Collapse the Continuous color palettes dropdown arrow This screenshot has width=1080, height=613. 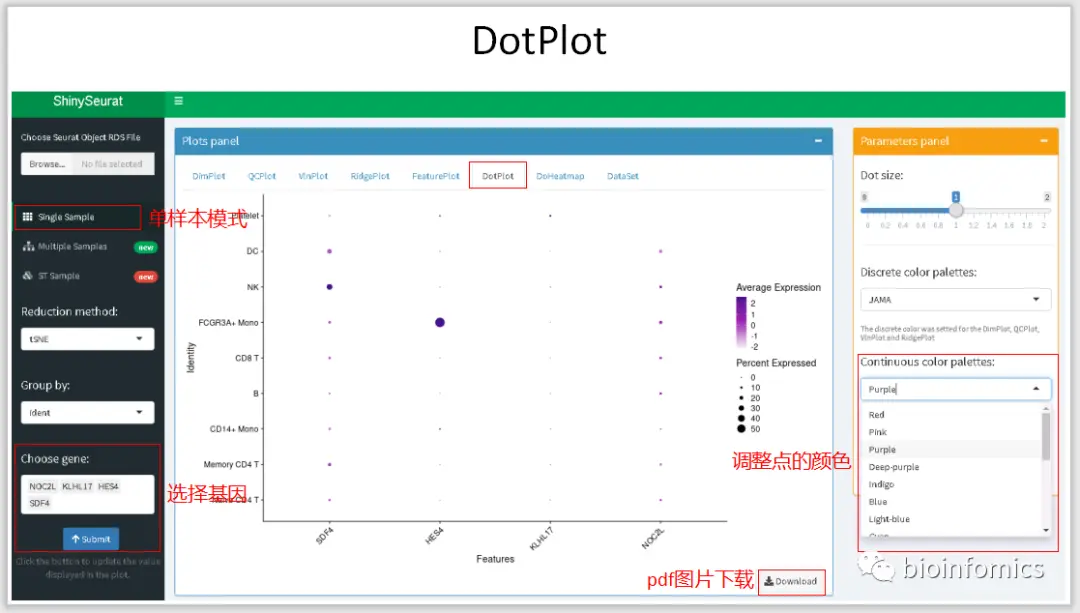tap(1036, 389)
